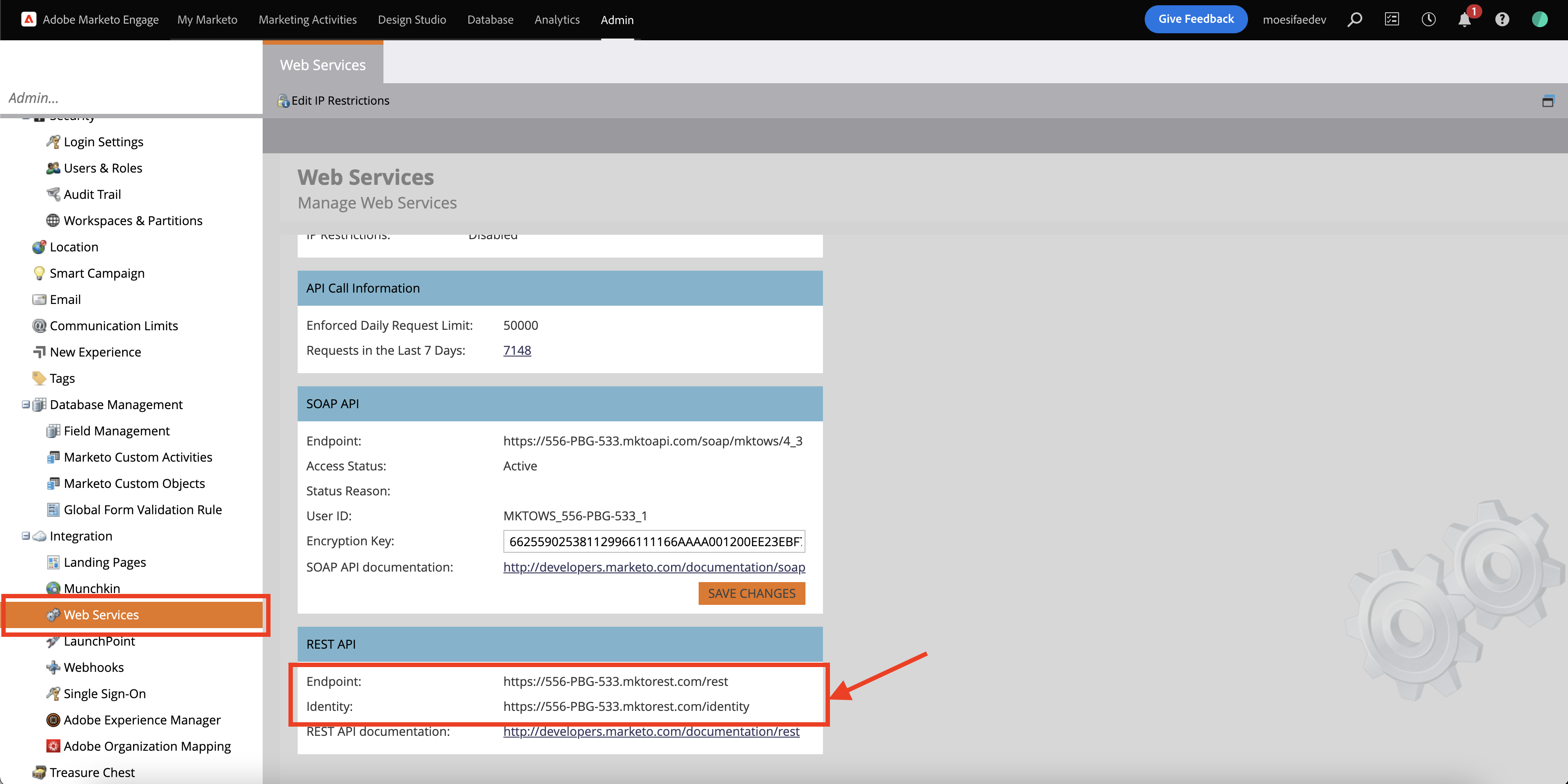Open the REST API documentation link
The image size is (1568, 784).
[x=650, y=731]
